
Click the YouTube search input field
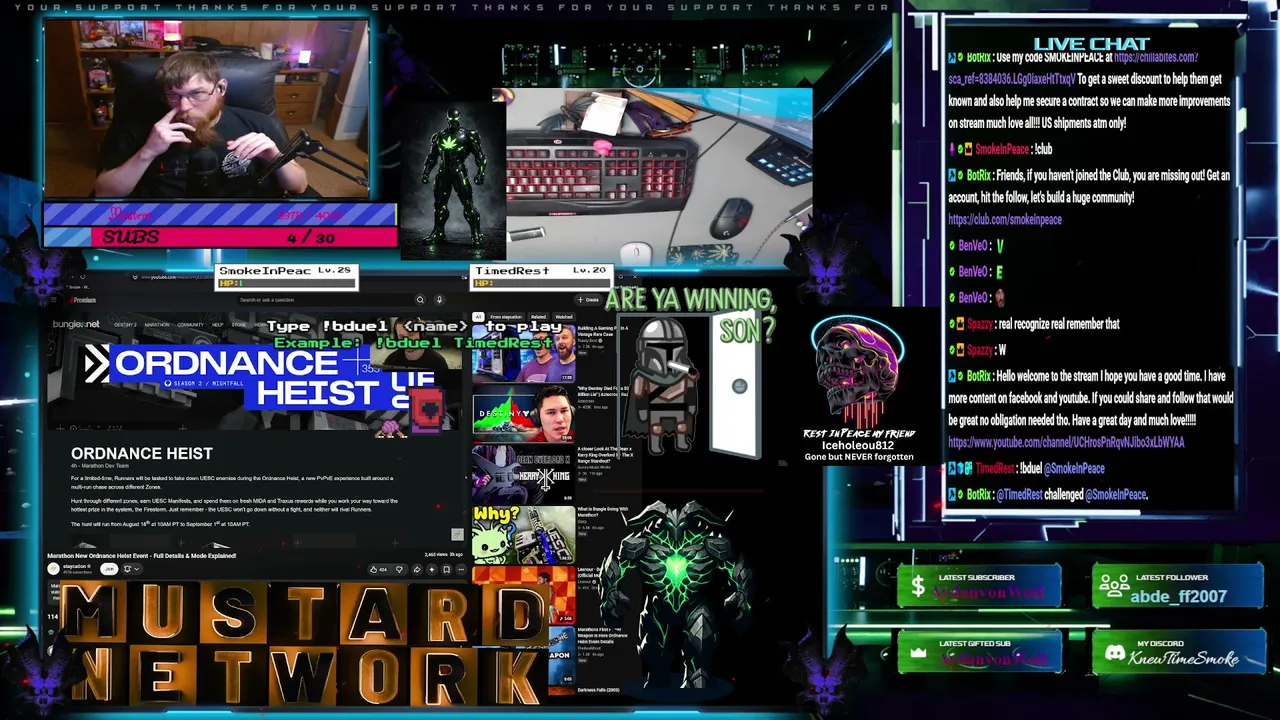click(325, 300)
